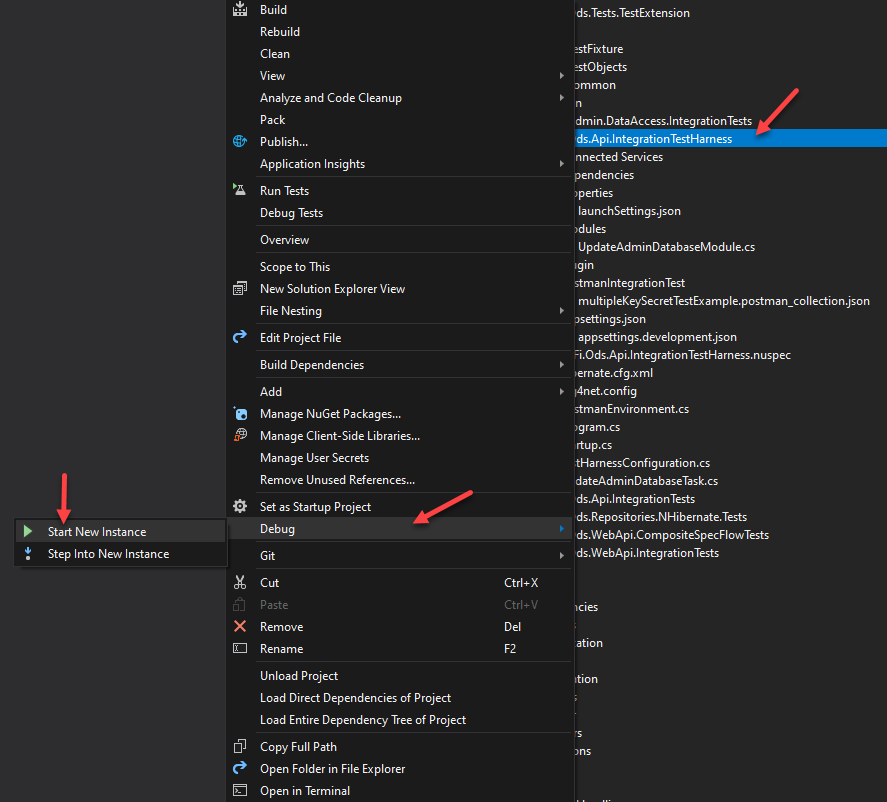Expand the Analyze and Code Cleanup submenu arrow
Image resolution: width=887 pixels, height=802 pixels.
pyautogui.click(x=562, y=98)
